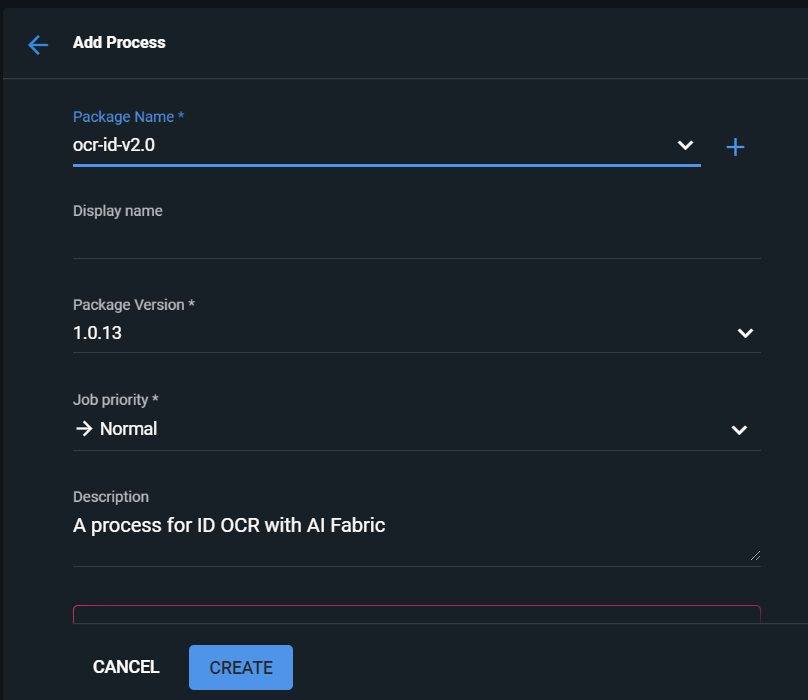Expand the Job priority dropdown chevron
The width and height of the screenshot is (808, 700).
coord(739,430)
